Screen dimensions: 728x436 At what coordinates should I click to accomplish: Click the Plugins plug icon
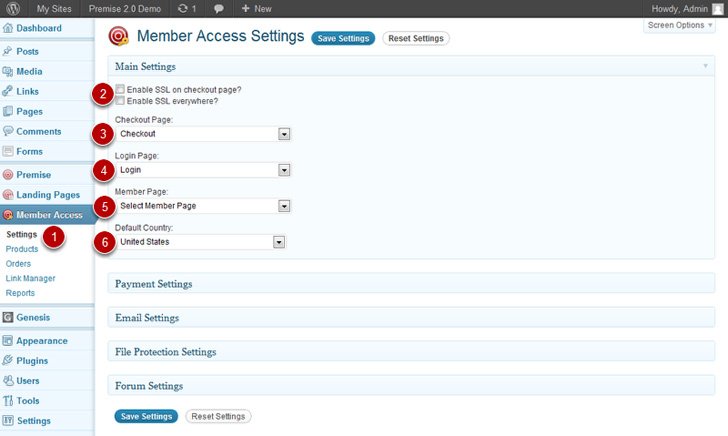click(8, 361)
